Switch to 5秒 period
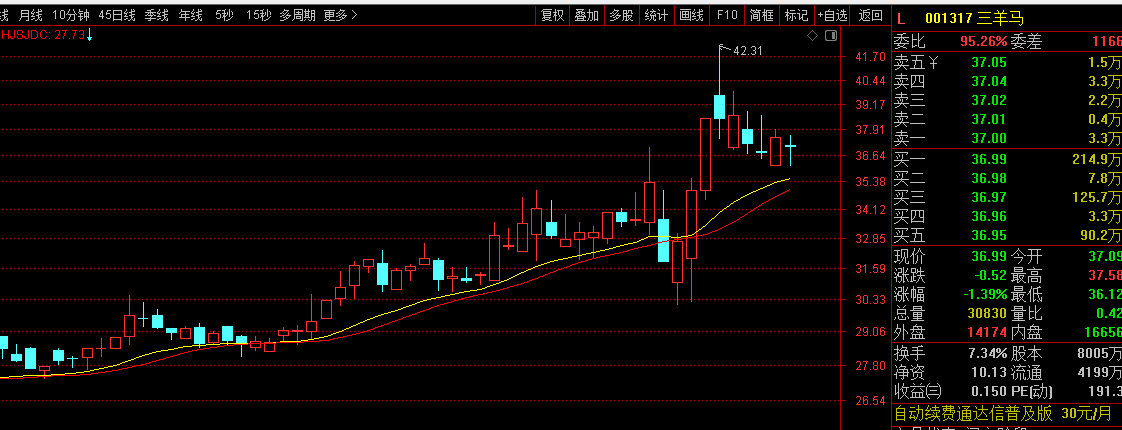The height and width of the screenshot is (430, 1122). (x=224, y=15)
